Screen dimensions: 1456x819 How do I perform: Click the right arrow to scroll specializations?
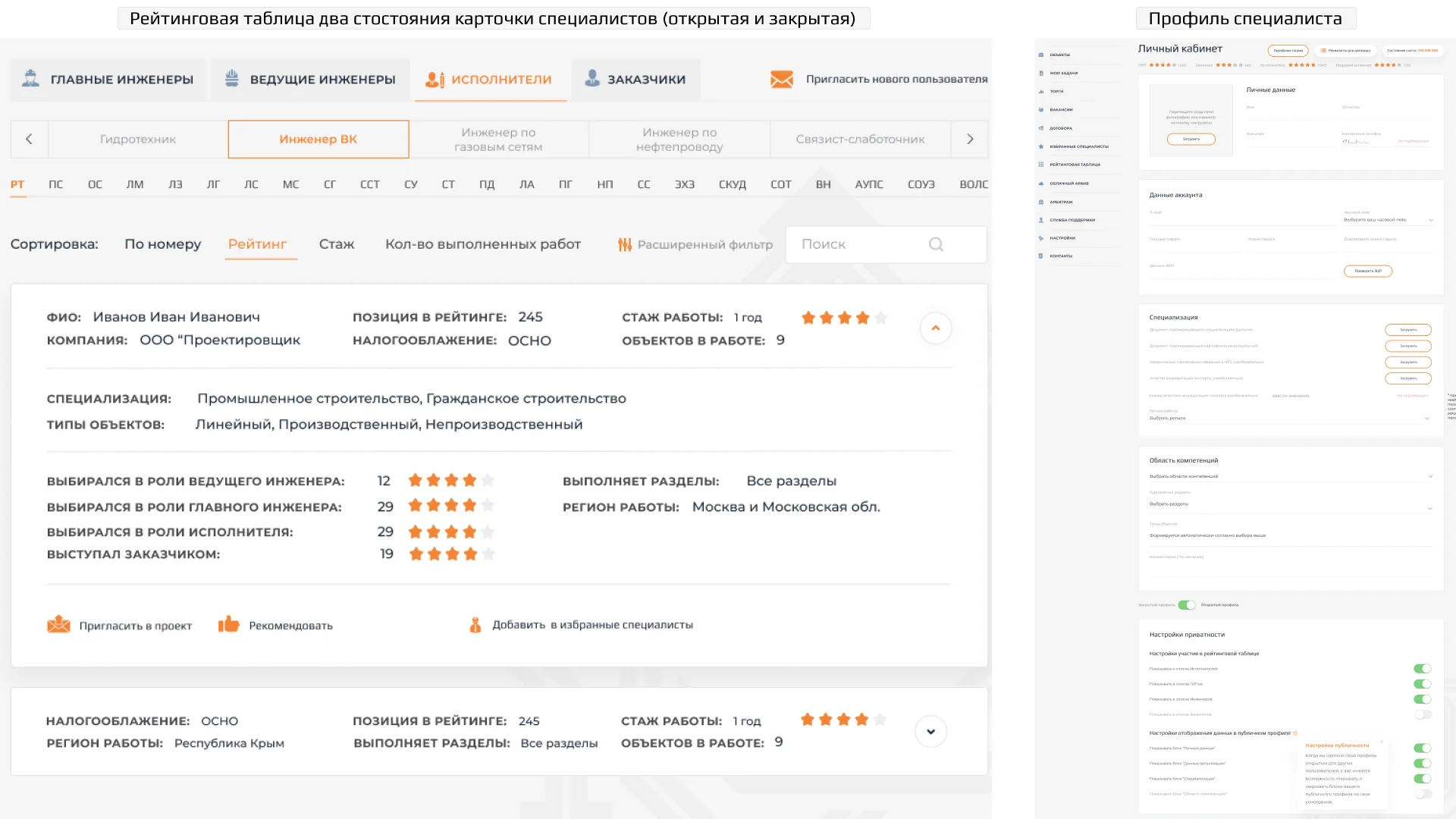click(969, 139)
